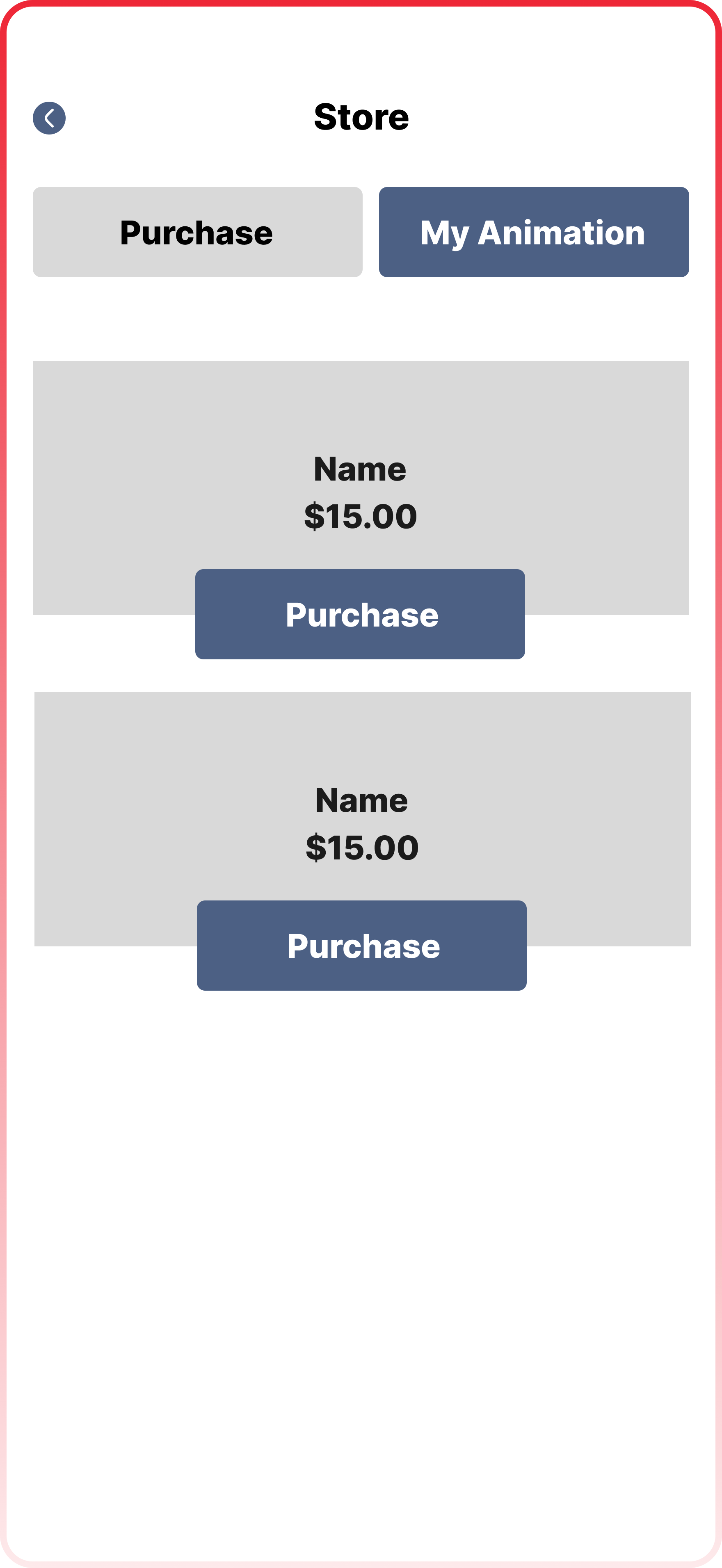Choose the blue My Animation tab
The height and width of the screenshot is (1568, 722).
coord(533,232)
